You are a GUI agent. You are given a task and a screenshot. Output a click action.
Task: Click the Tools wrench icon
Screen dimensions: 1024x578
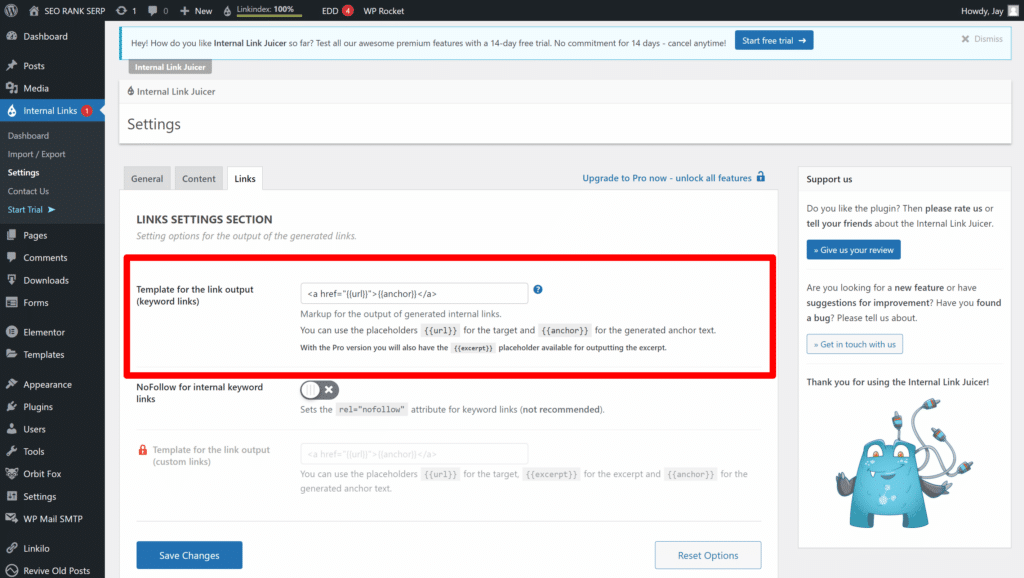point(12,451)
